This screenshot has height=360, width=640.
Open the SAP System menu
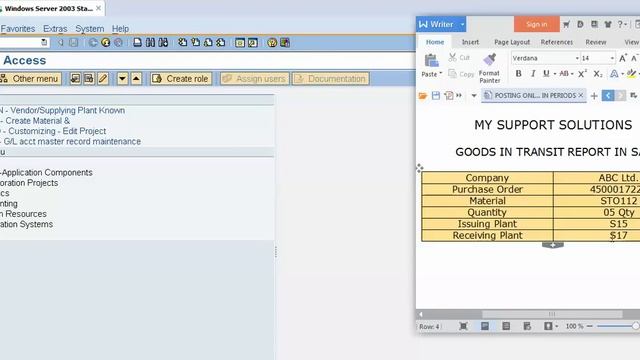[x=89, y=29]
